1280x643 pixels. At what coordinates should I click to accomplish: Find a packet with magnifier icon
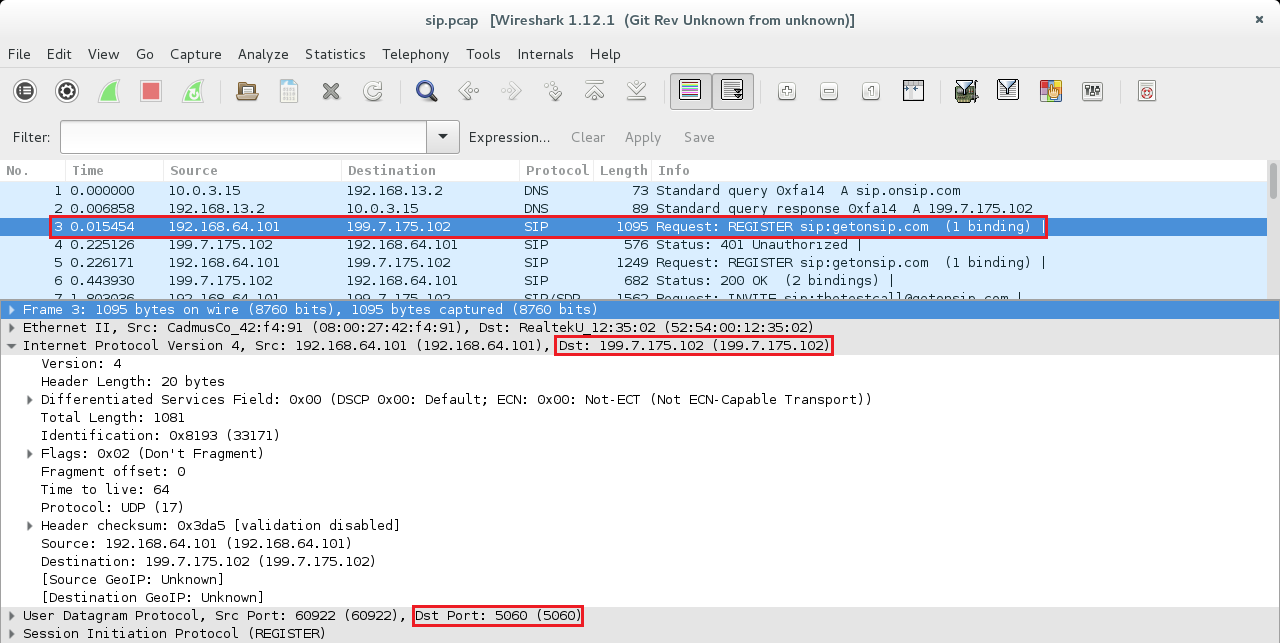(427, 91)
